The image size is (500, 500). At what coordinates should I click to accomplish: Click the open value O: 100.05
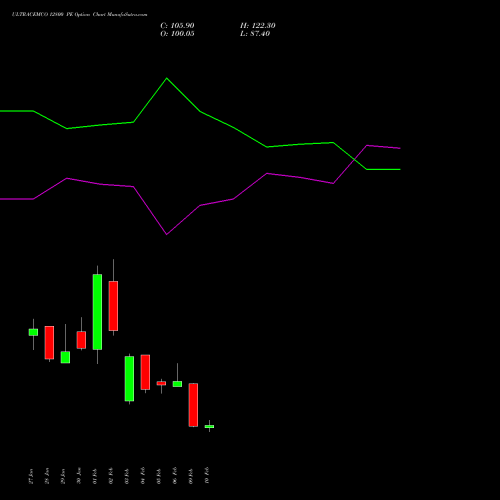(177, 34)
